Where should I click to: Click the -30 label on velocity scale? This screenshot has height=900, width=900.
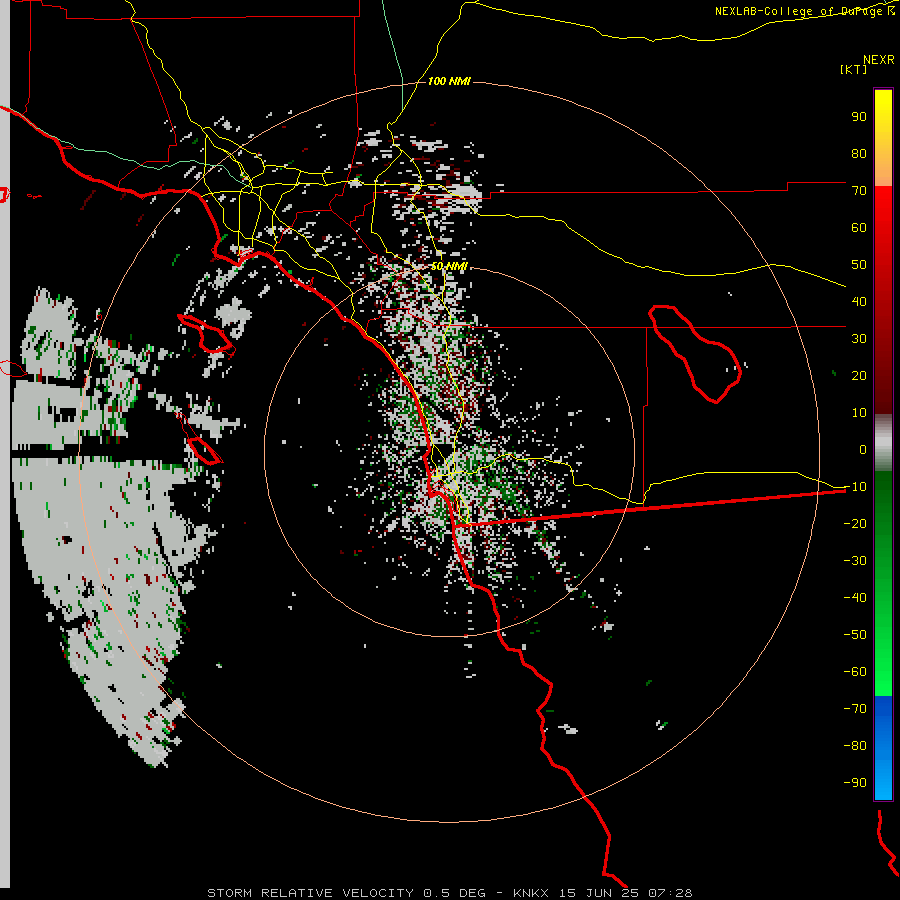coord(855,561)
